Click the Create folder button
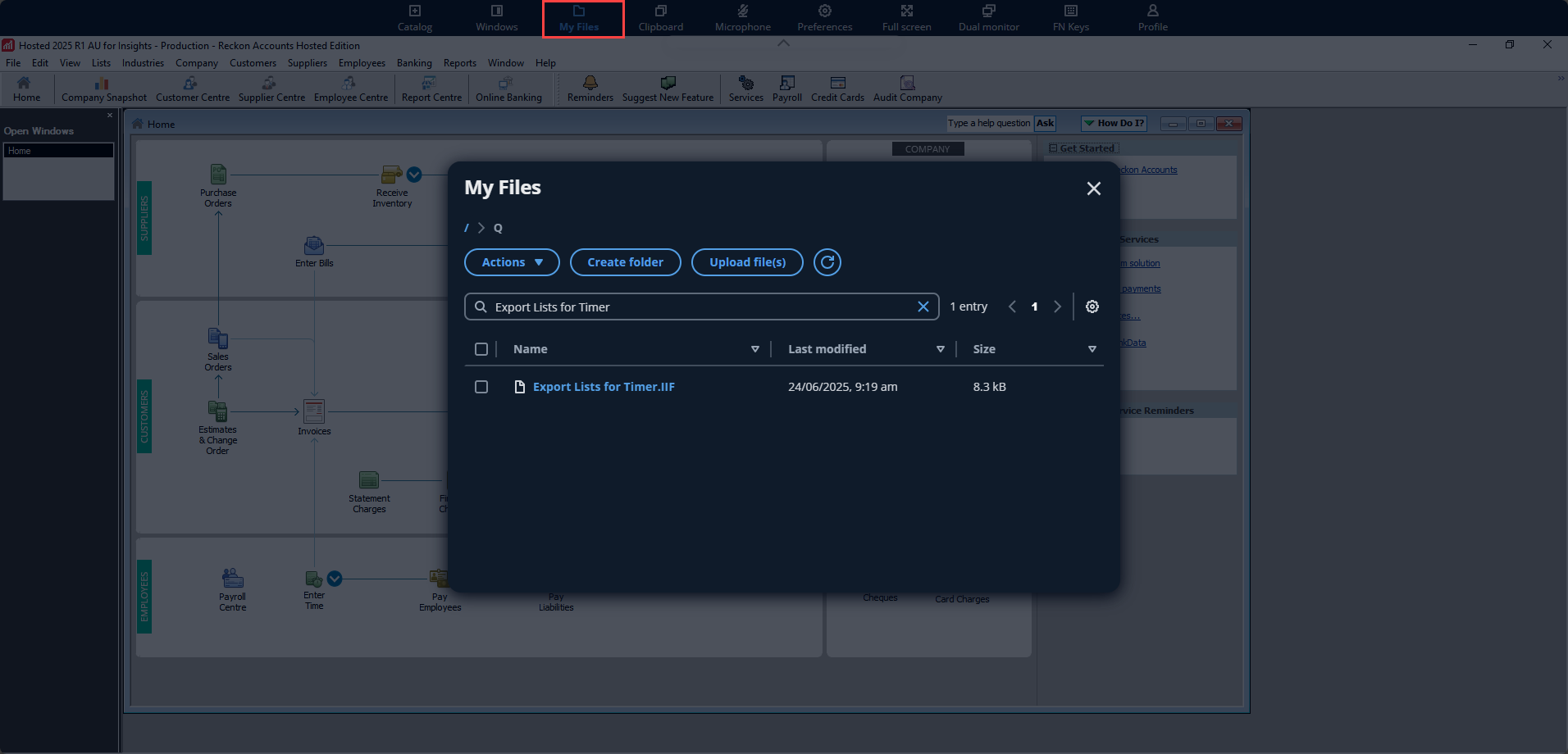The height and width of the screenshot is (754, 1568). tap(625, 262)
